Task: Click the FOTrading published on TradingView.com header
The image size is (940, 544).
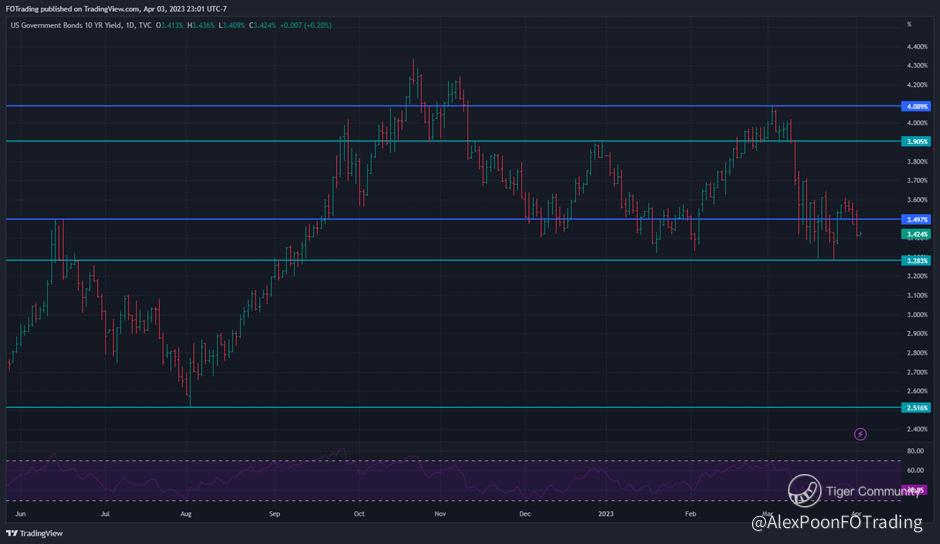Action: point(116,9)
